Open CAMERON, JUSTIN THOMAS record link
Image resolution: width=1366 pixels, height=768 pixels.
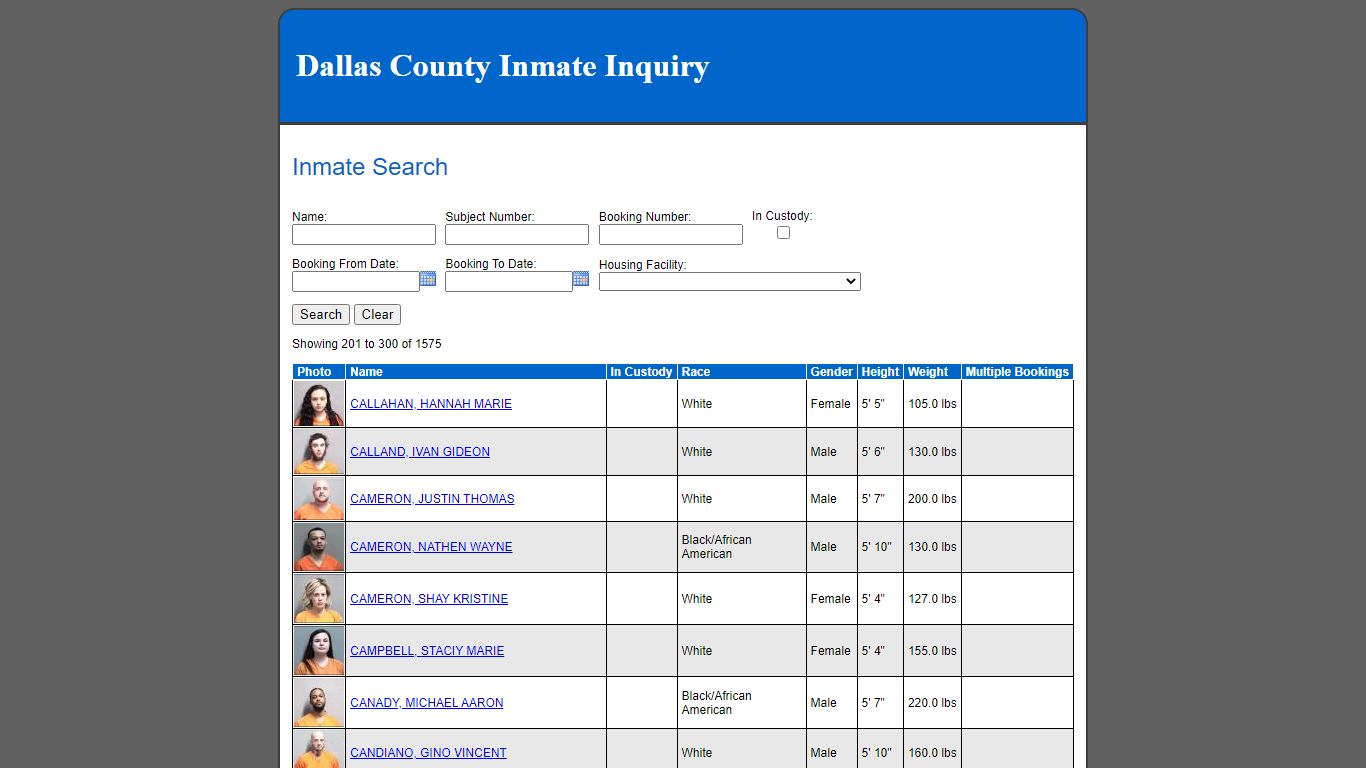click(x=432, y=499)
